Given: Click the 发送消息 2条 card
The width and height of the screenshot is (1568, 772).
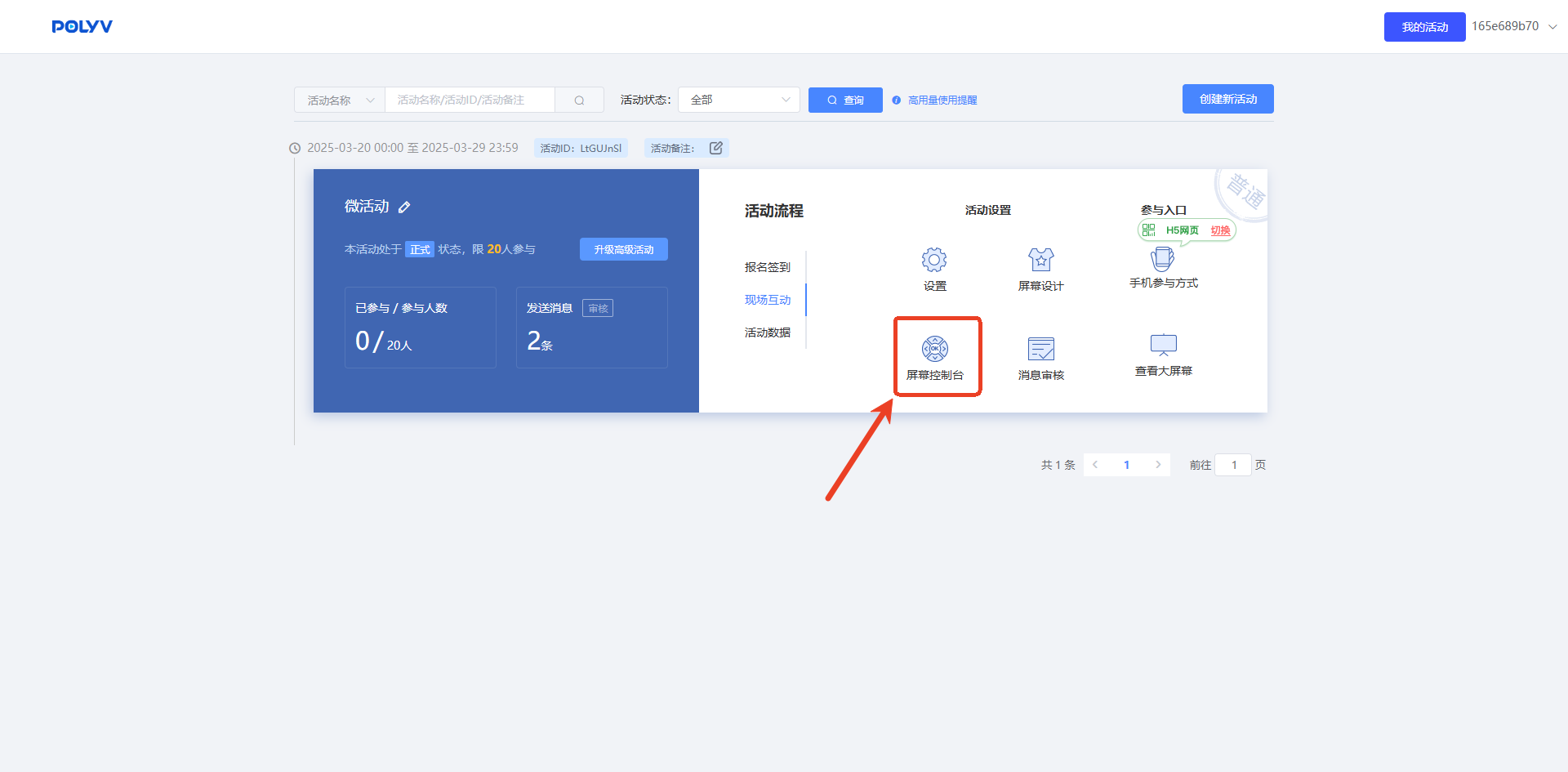Looking at the screenshot, I should click(592, 327).
